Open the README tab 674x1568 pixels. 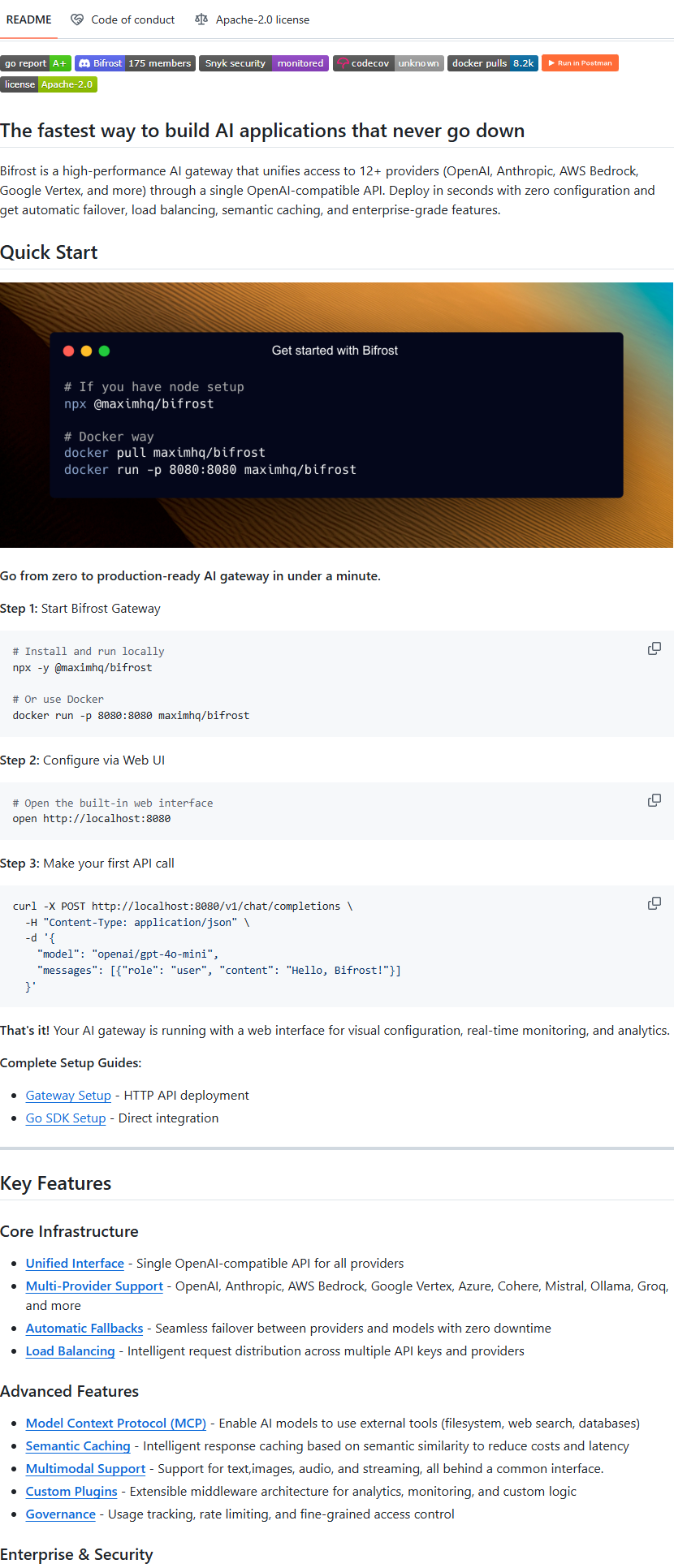pos(29,19)
